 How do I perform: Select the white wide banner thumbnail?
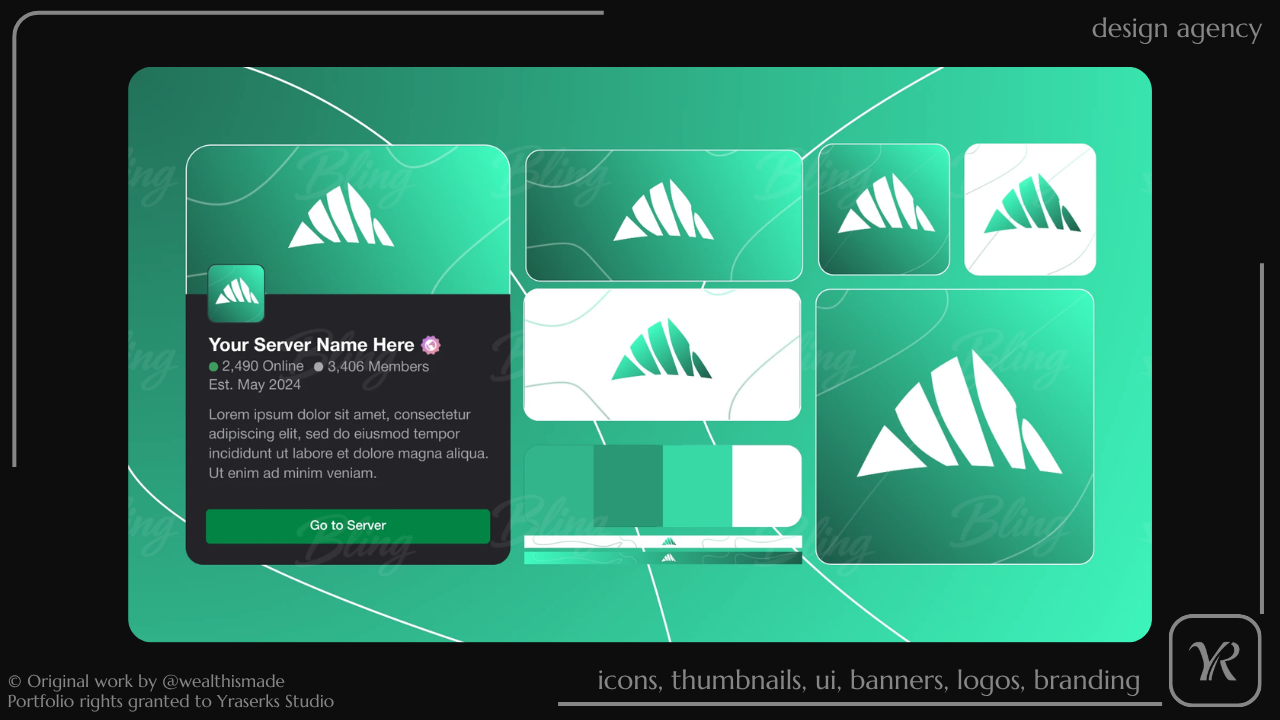pos(663,355)
